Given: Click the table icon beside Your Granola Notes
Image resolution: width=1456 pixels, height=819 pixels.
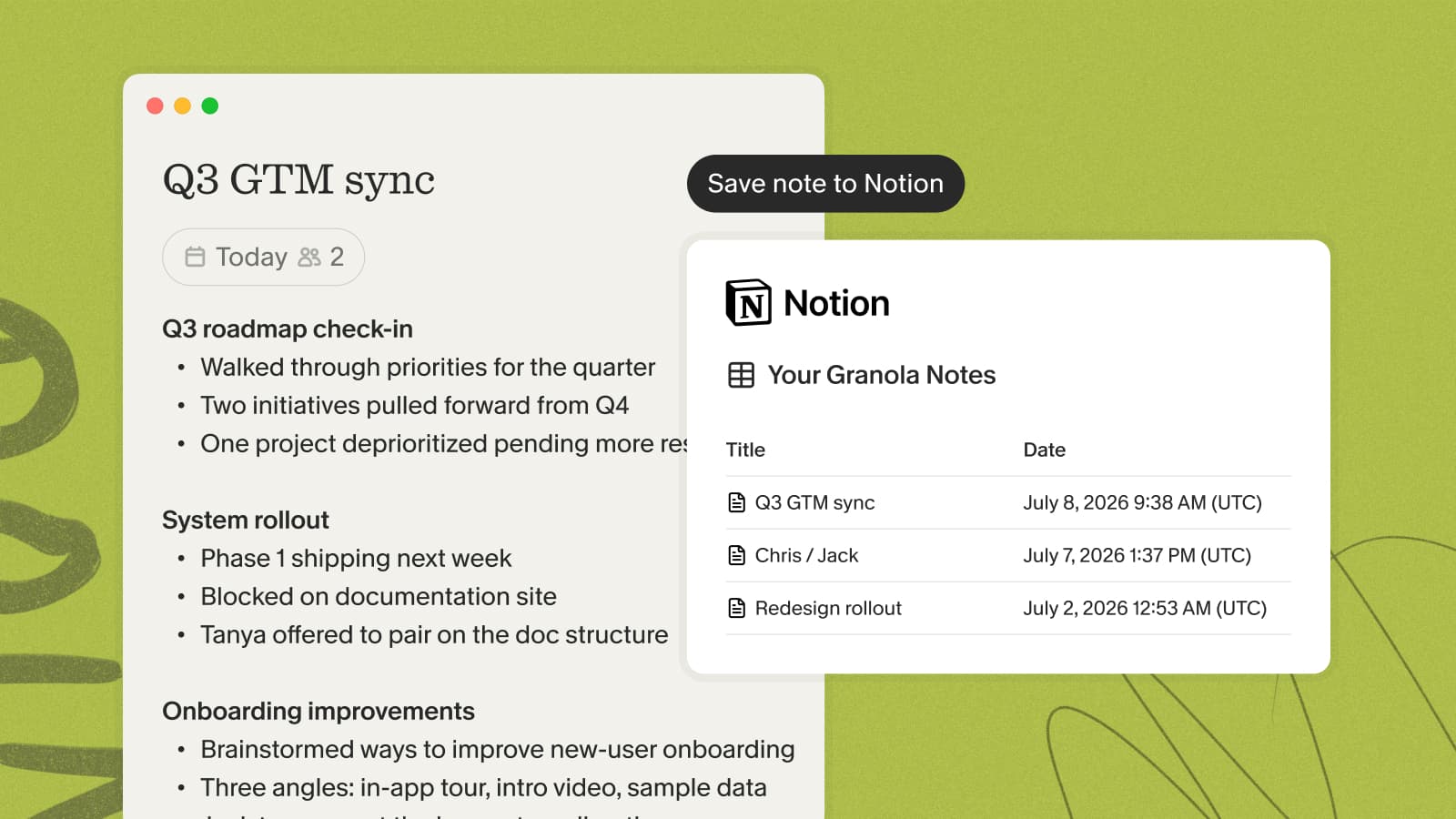Looking at the screenshot, I should click(x=741, y=375).
